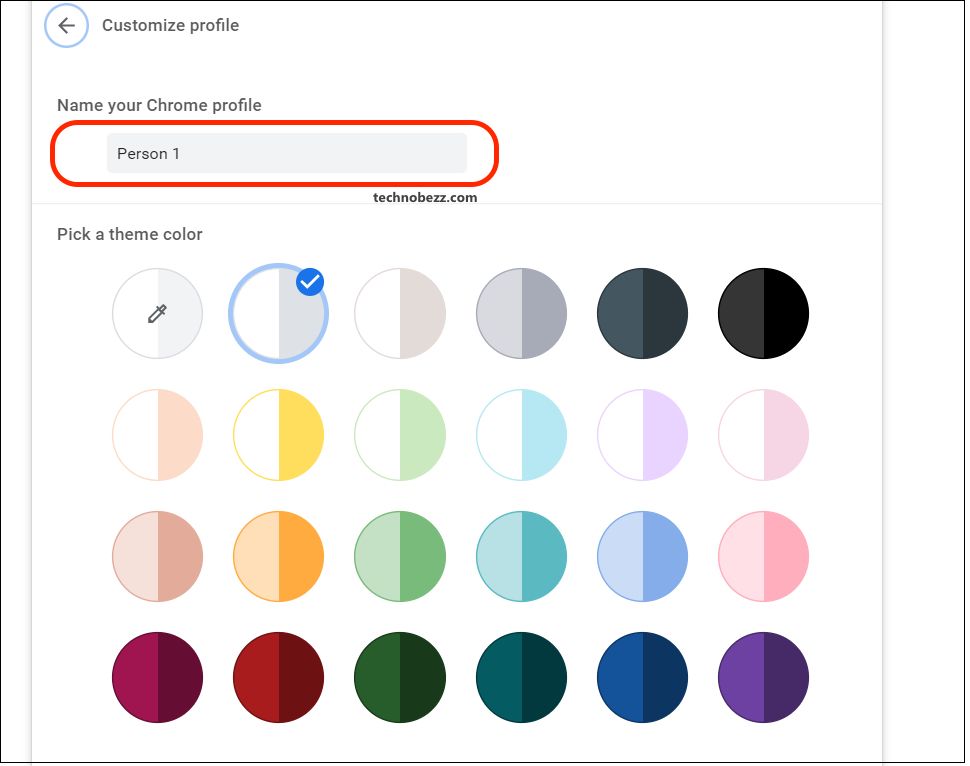Select the light cyan theme color
Screen dimensions: 970x766
(521, 434)
